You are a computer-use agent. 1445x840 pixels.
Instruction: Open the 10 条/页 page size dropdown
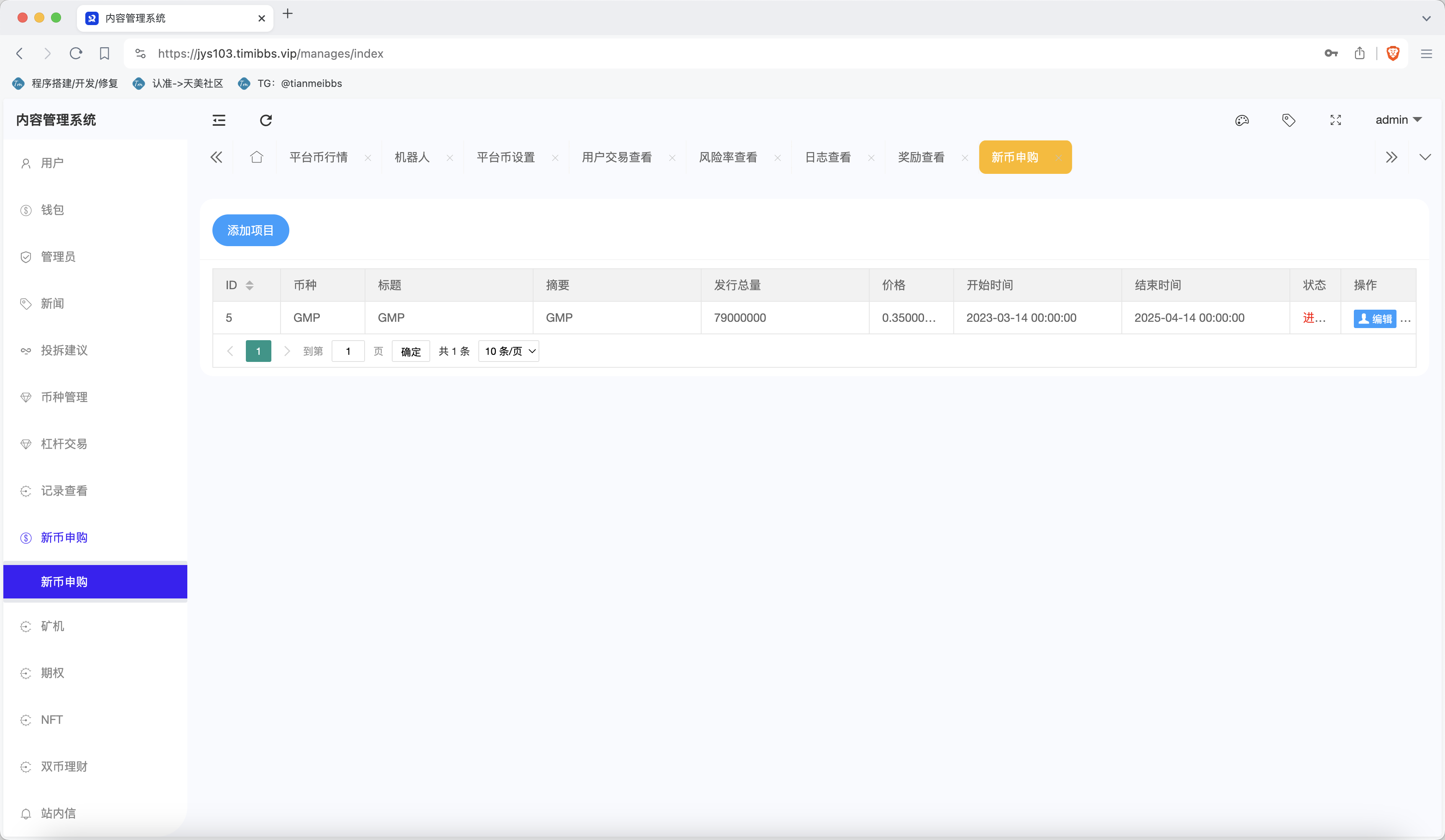[508, 351]
